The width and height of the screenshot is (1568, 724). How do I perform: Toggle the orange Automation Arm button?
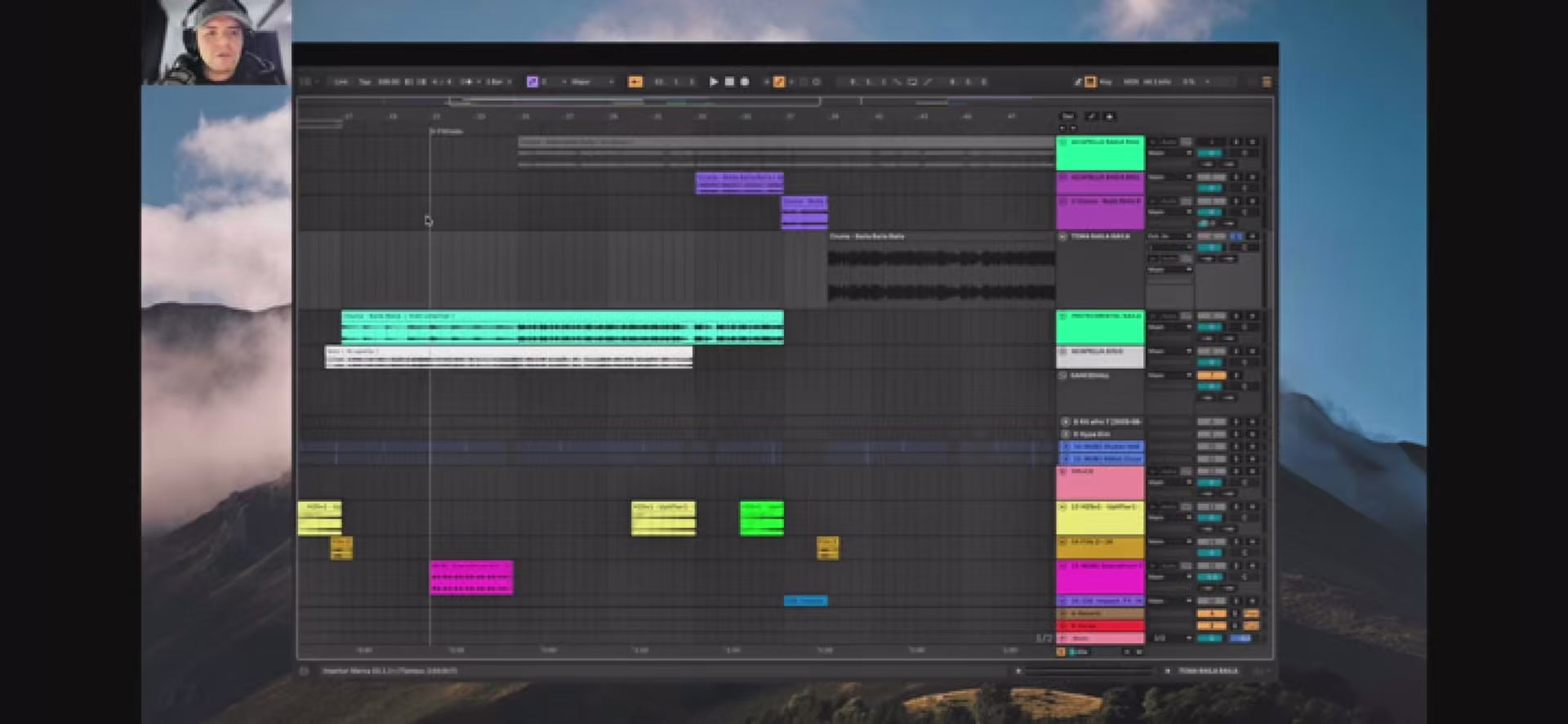(779, 82)
